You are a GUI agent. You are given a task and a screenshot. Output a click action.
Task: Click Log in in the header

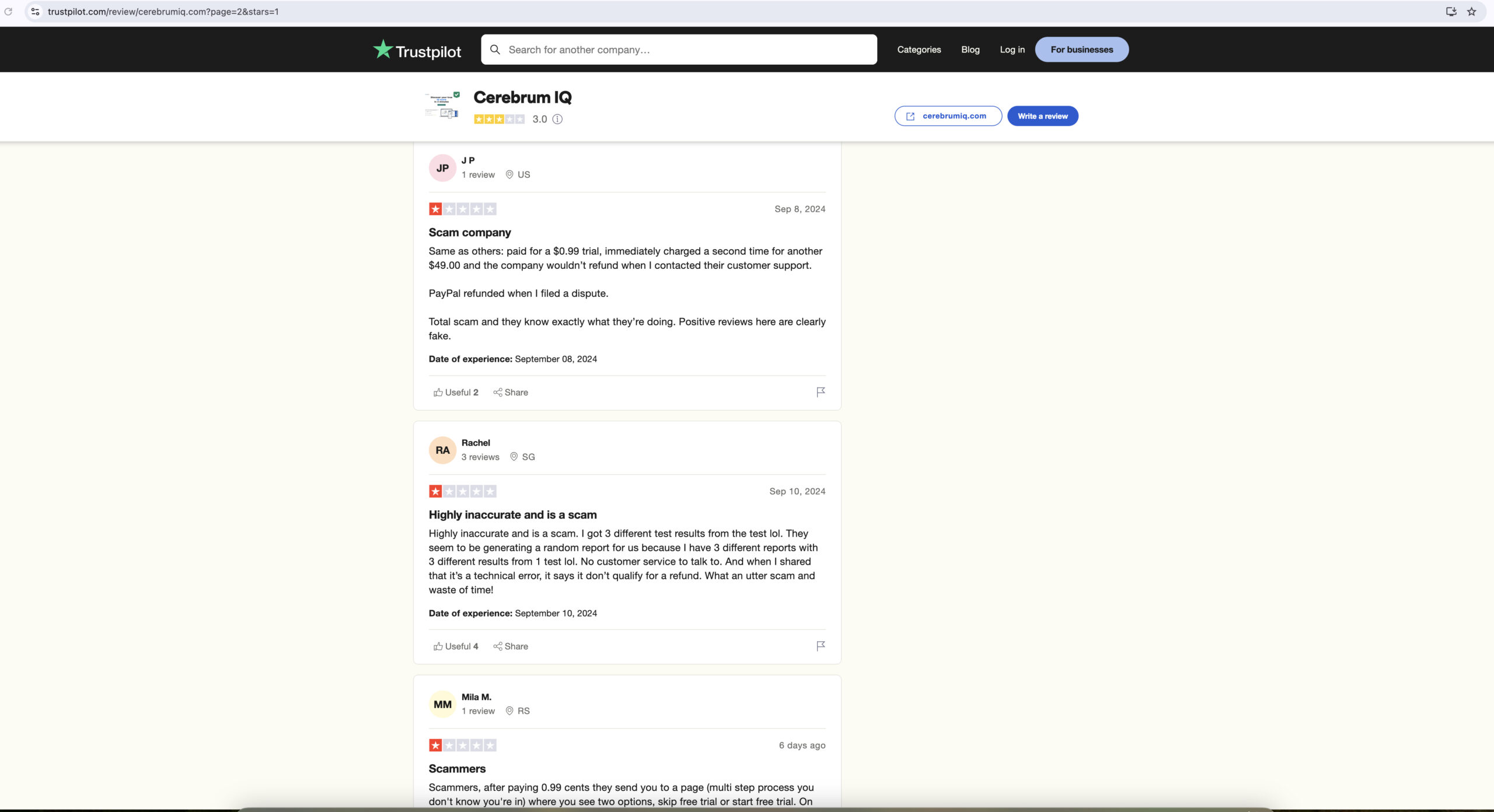point(1012,50)
